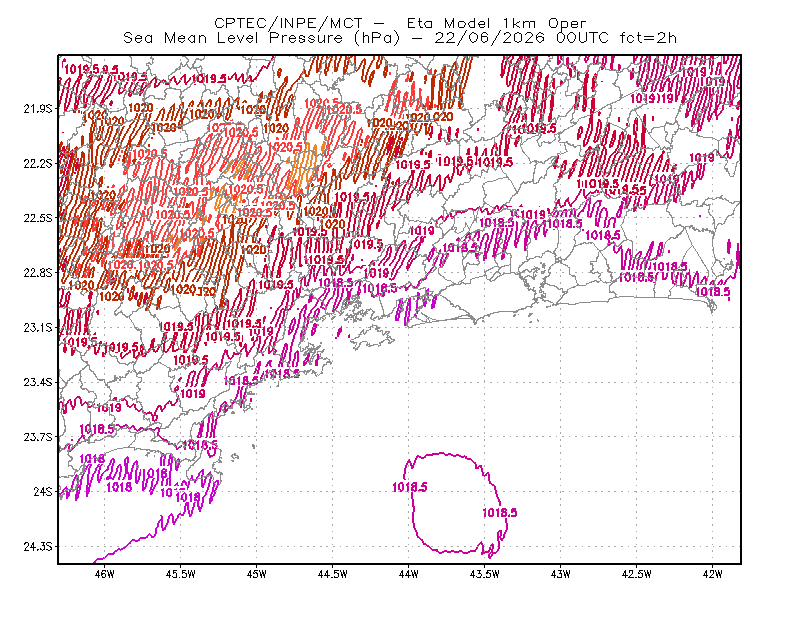Click the closed 1018.5 isobar loop over the ocean
This screenshot has height=618, width=800.
point(456,505)
